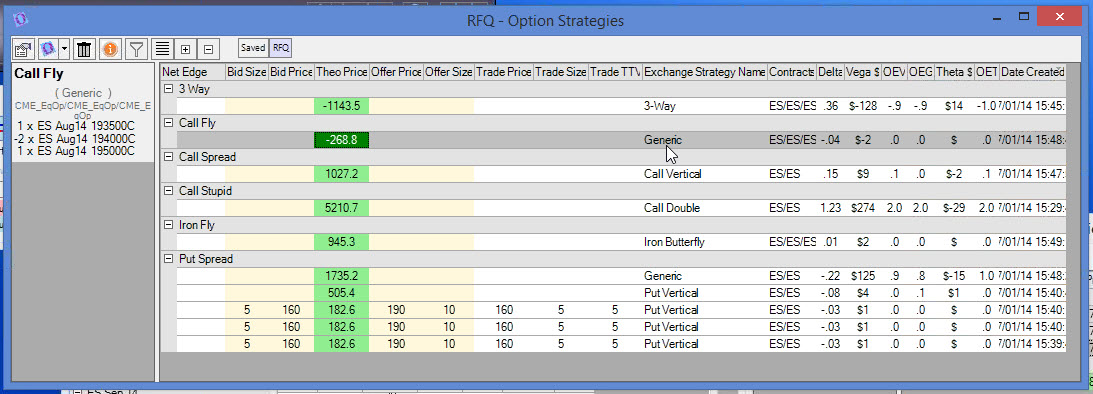Viewport: 1093px width, 394px height.
Task: Maximize the RFQ Option Strategies window
Action: pos(1024,17)
